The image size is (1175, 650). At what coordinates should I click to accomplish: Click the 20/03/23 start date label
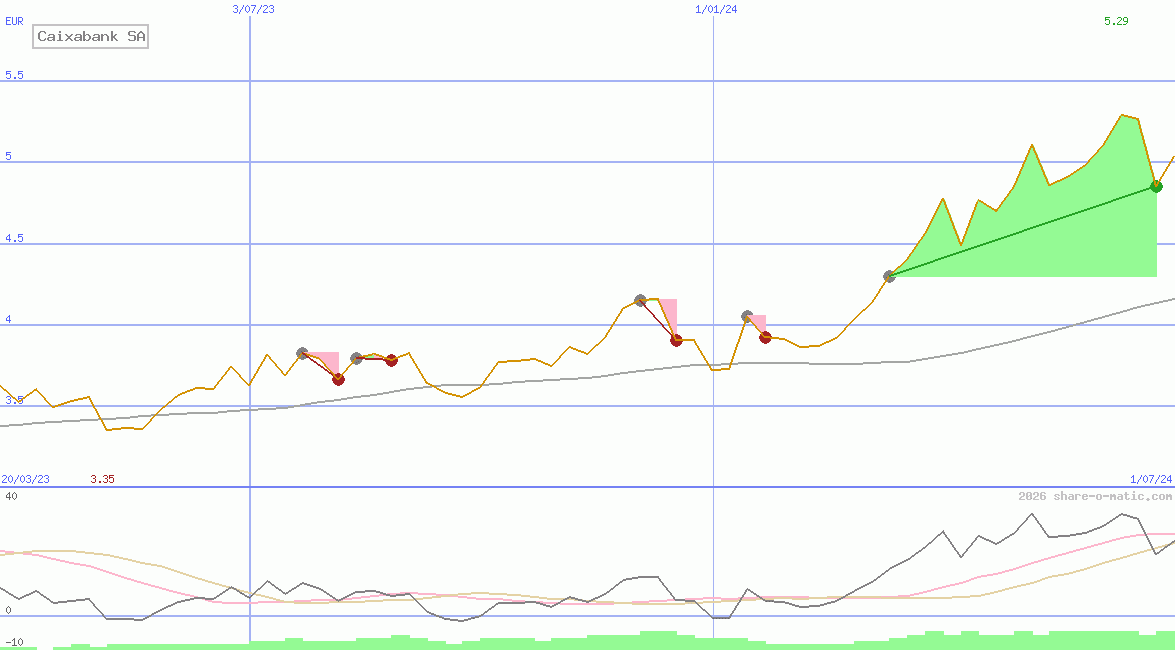point(25,479)
